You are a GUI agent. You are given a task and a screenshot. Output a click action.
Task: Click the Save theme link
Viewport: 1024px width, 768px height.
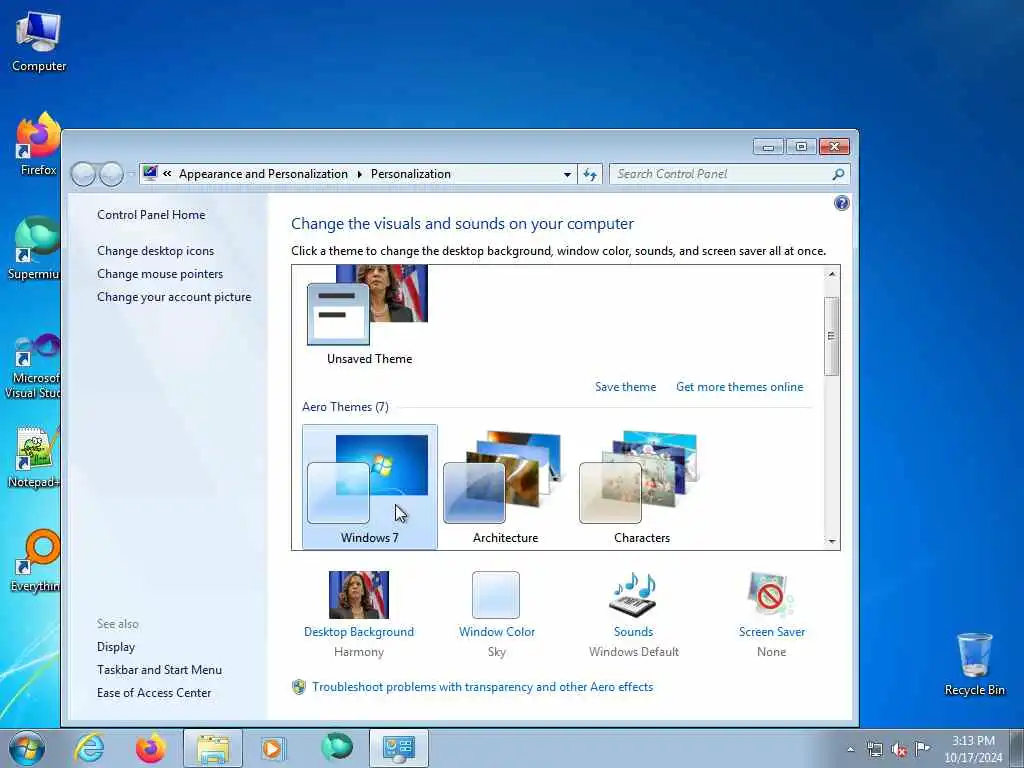pyautogui.click(x=626, y=387)
